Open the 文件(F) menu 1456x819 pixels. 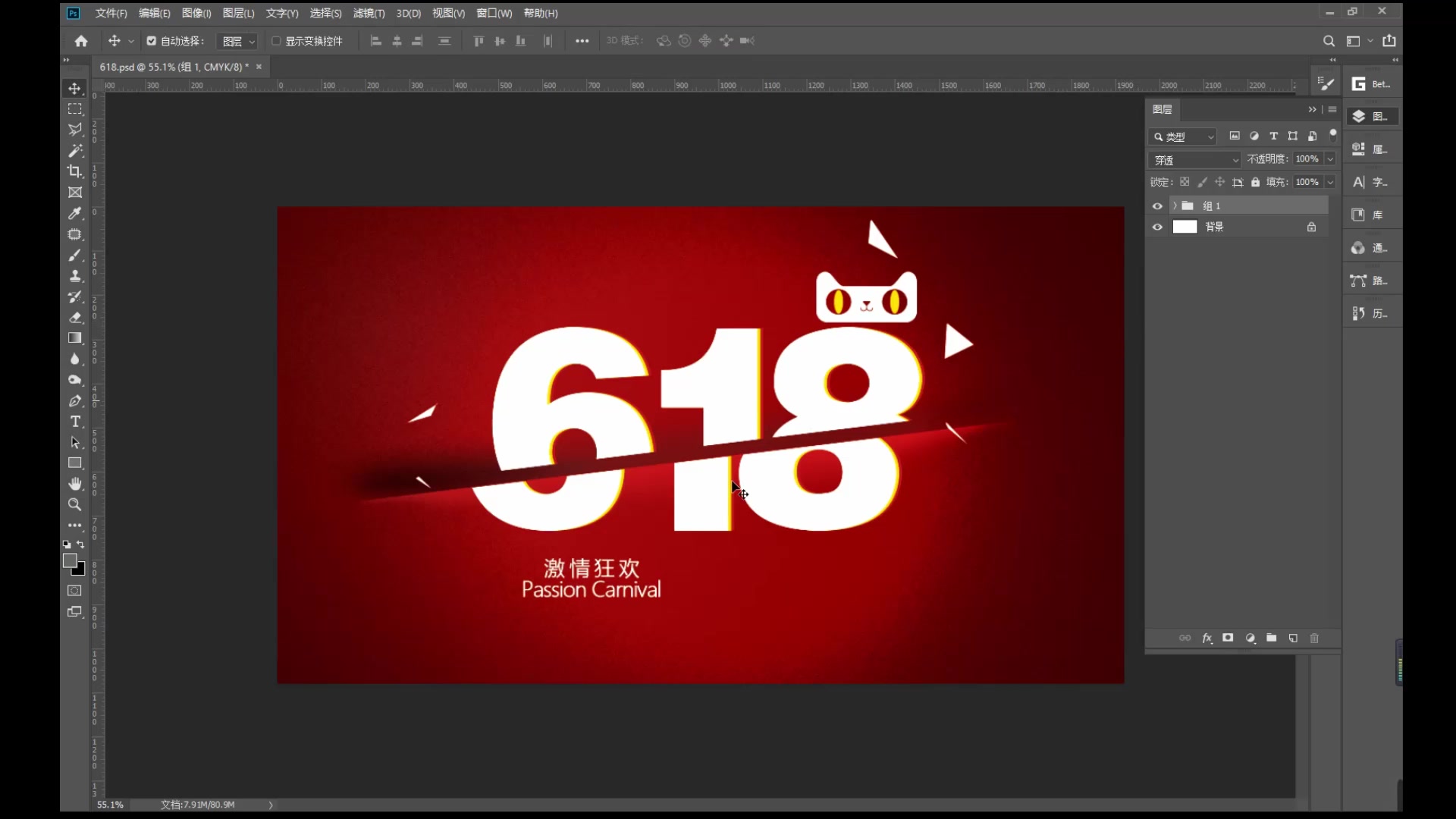[x=111, y=14]
